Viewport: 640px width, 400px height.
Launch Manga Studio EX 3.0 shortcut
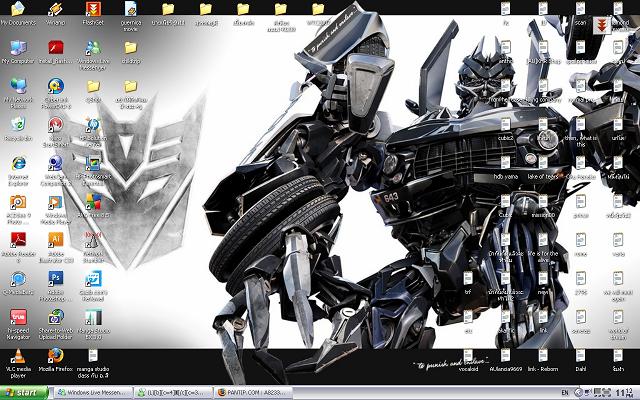click(x=93, y=324)
